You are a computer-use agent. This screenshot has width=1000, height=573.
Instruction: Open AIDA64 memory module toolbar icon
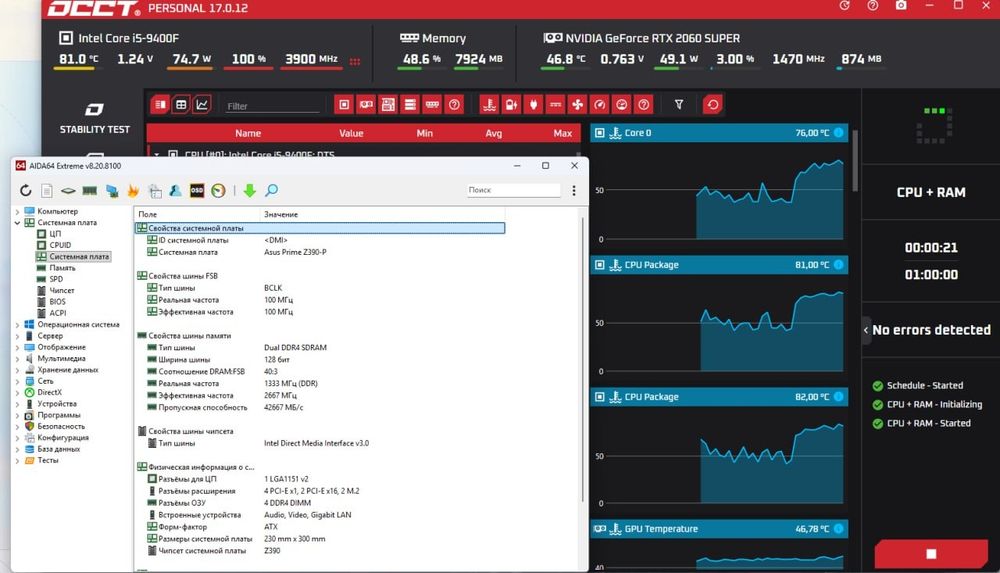pyautogui.click(x=90, y=190)
